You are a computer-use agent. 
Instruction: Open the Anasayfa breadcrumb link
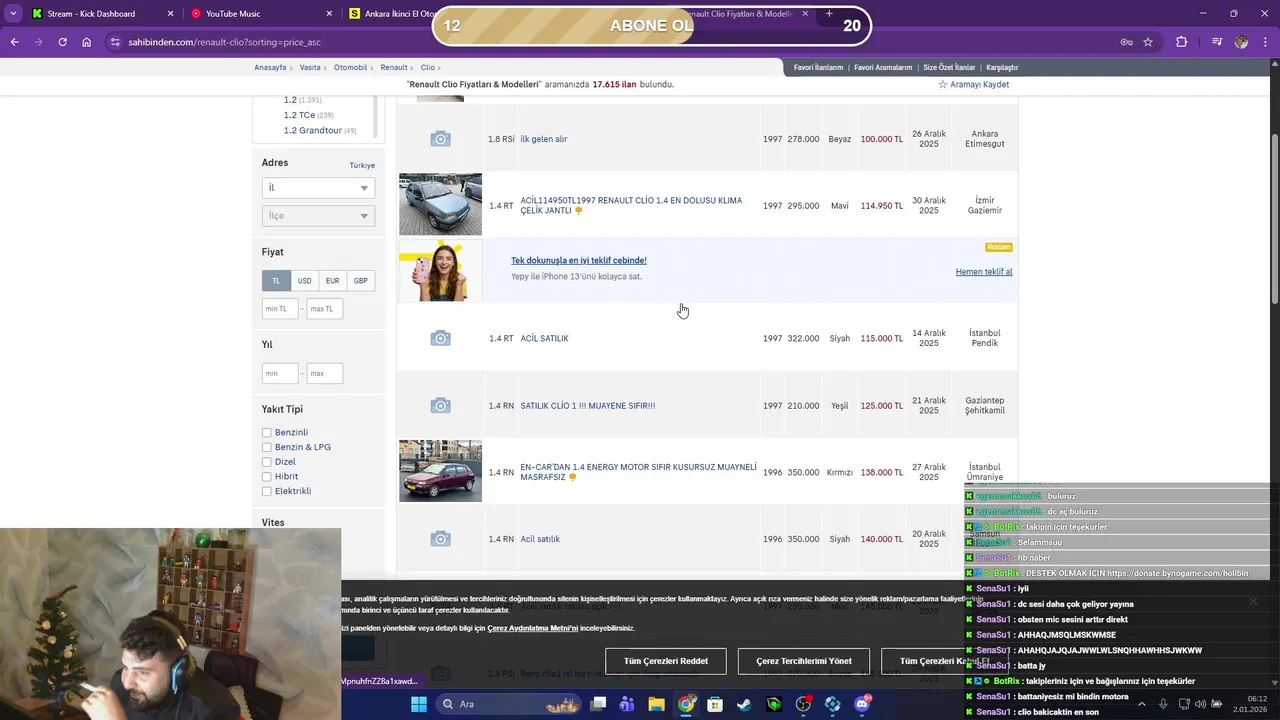click(270, 67)
